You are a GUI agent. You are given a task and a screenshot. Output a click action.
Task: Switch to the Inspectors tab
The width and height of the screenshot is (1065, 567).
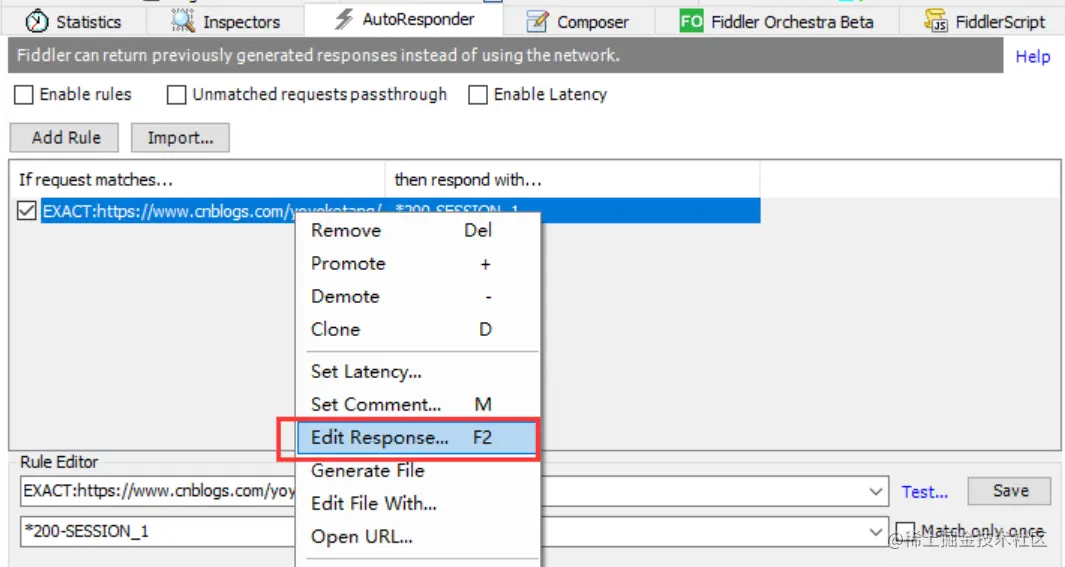(225, 22)
